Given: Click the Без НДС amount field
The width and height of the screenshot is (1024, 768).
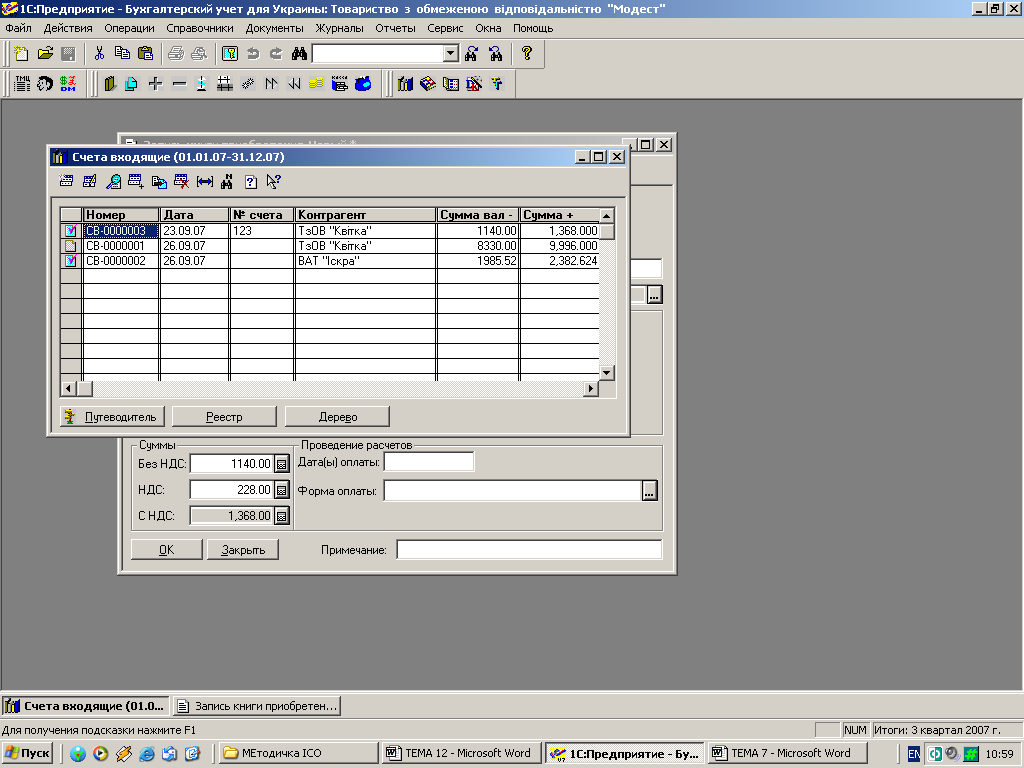Looking at the screenshot, I should tap(232, 464).
